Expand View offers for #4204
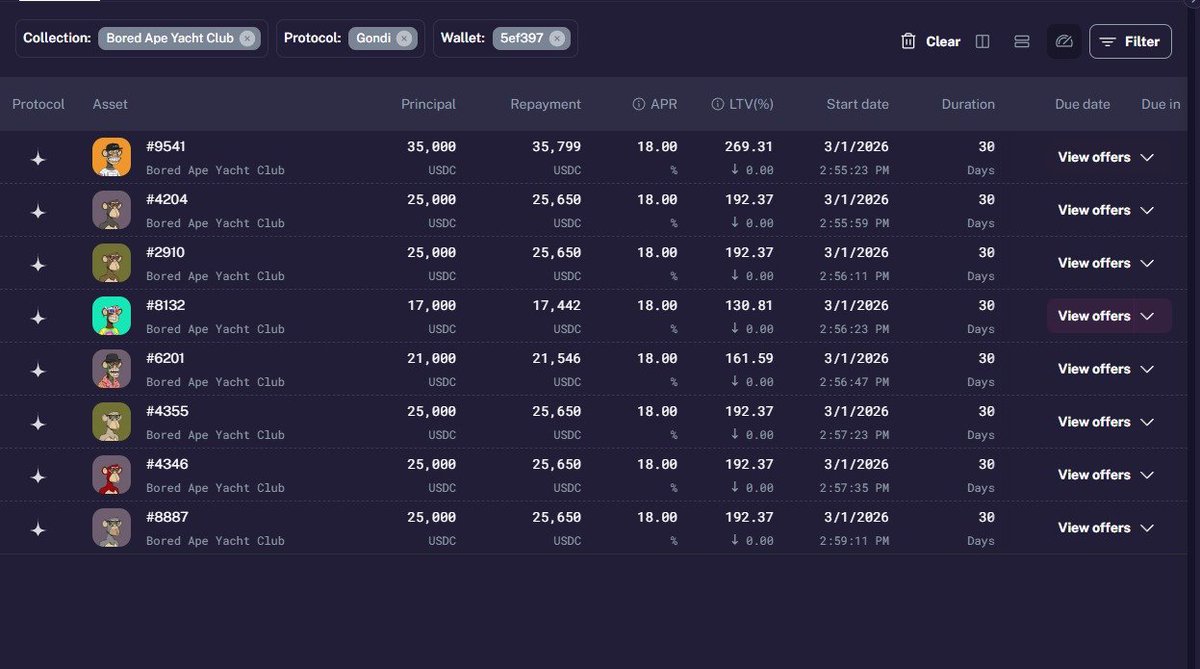1200x669 pixels. [1107, 210]
